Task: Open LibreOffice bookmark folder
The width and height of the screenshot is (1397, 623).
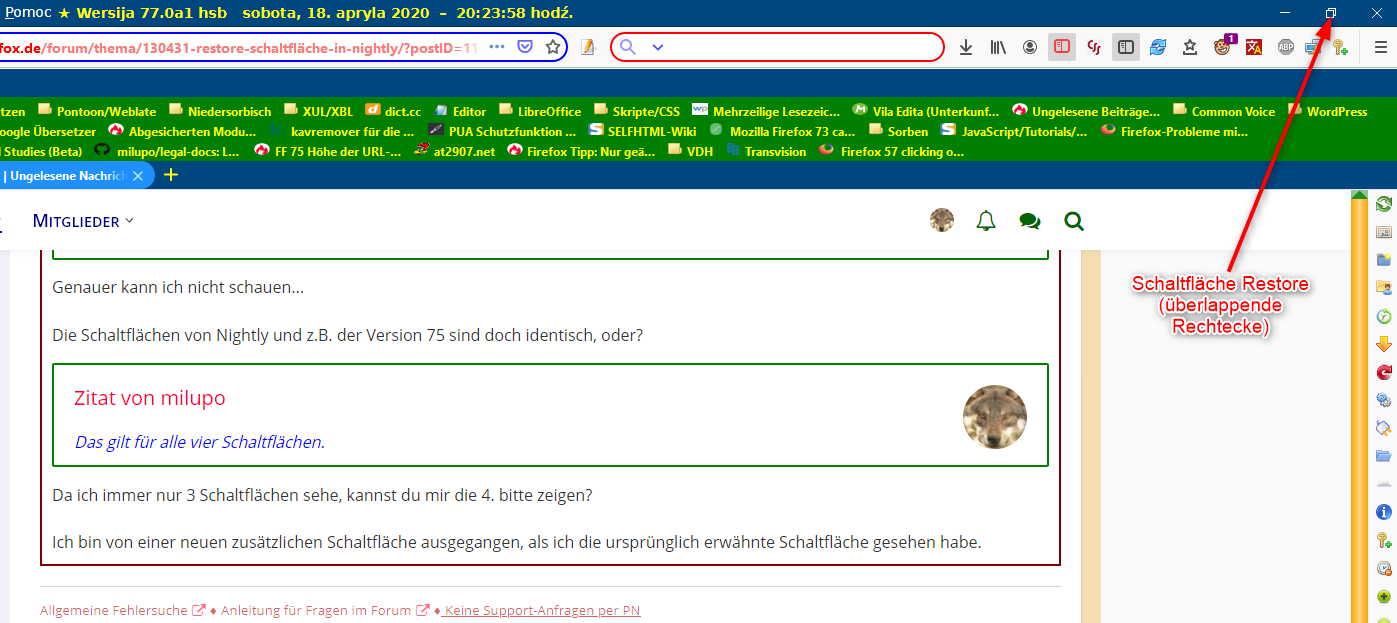Action: click(540, 111)
